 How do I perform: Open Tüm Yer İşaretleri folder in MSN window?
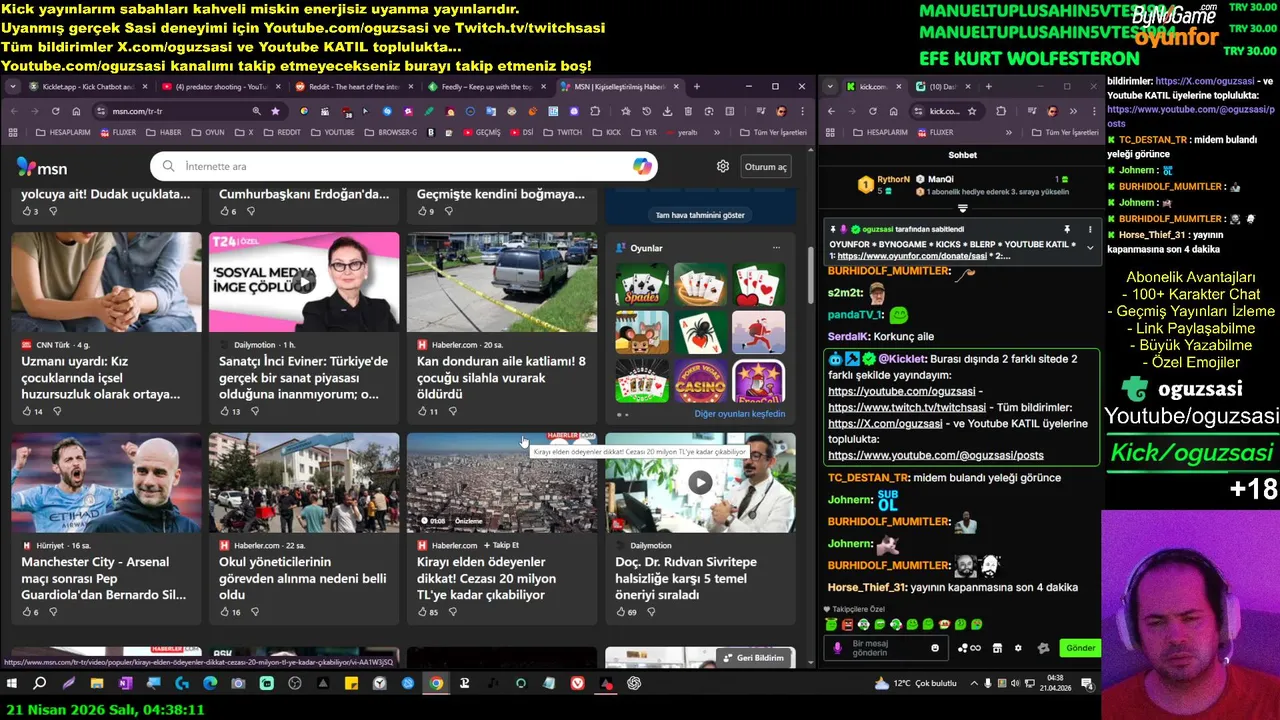773,132
